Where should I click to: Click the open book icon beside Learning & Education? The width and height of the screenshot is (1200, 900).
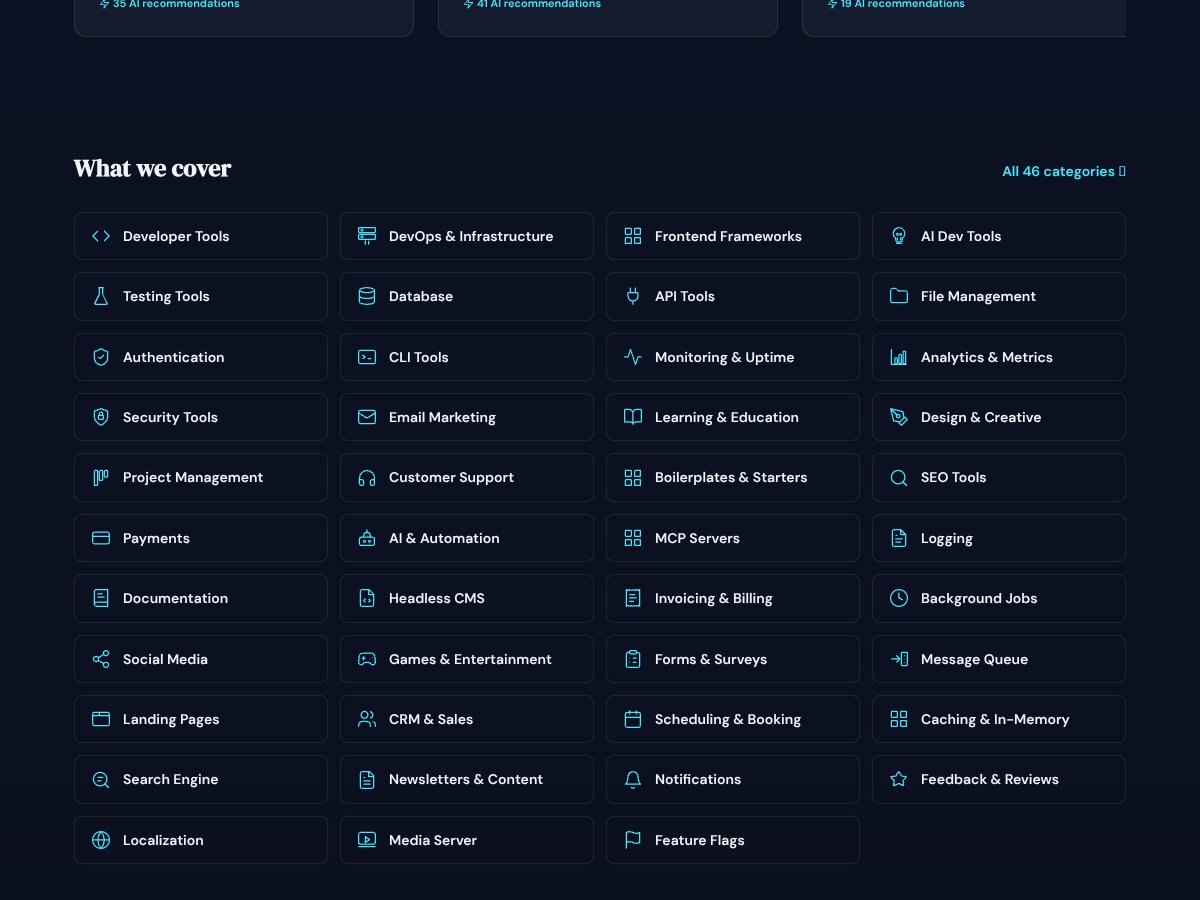tap(633, 417)
